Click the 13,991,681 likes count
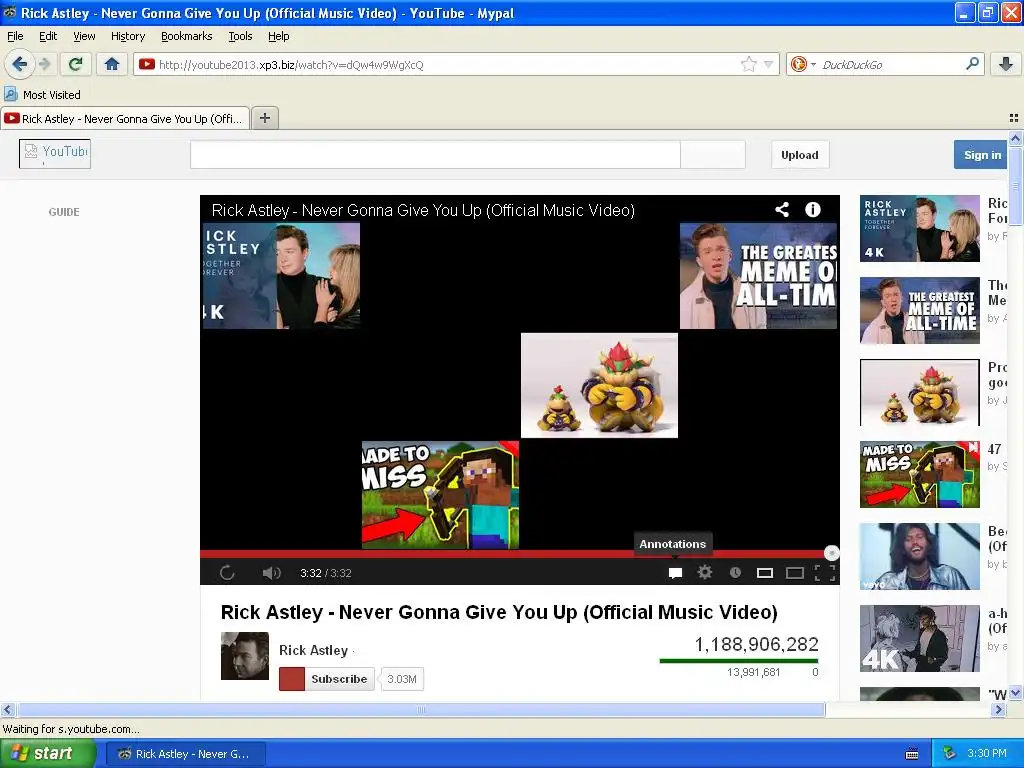1024x768 pixels. pos(753,672)
